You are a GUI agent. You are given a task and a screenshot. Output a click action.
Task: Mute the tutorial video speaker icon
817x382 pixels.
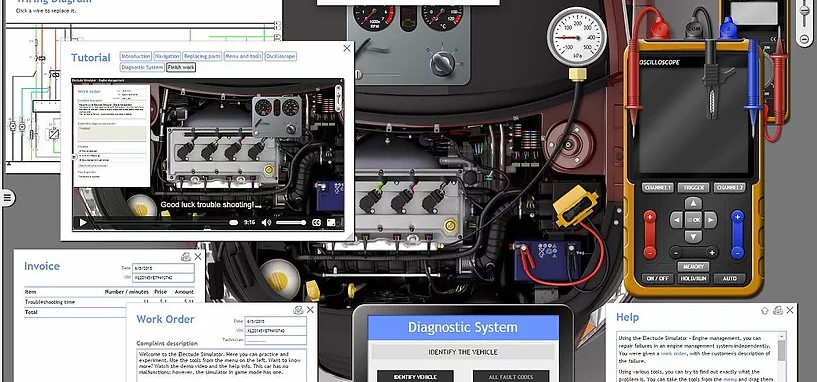(266, 223)
